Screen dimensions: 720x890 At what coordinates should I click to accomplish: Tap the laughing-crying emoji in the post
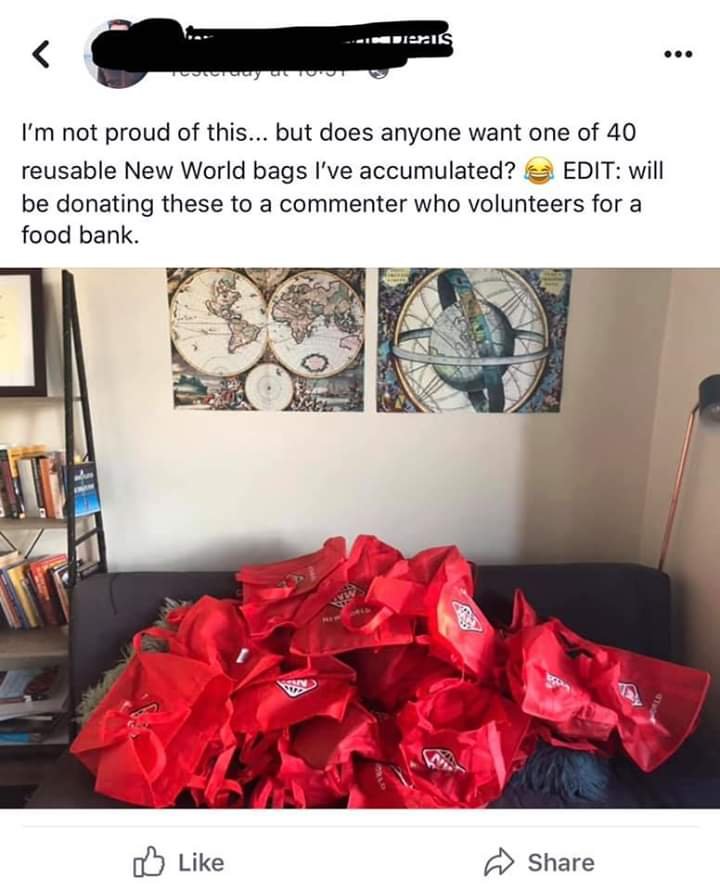coord(539,171)
